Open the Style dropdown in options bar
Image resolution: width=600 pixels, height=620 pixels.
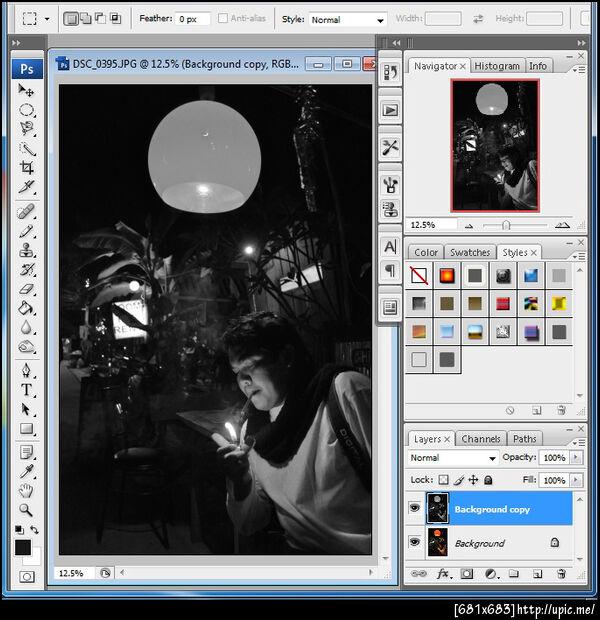(347, 19)
